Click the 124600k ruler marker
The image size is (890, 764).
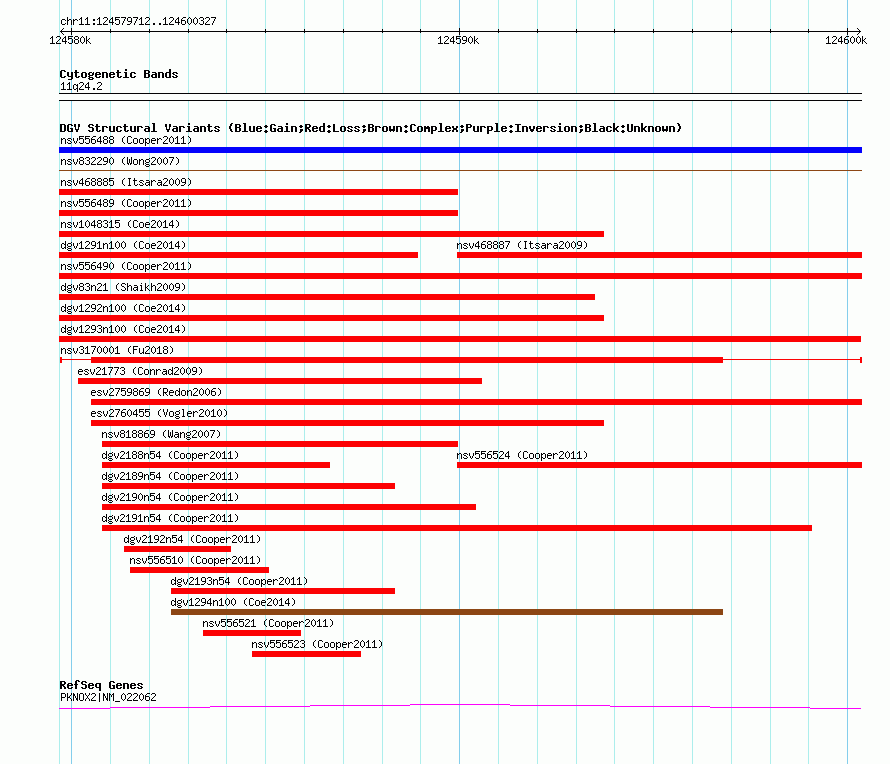point(846,40)
